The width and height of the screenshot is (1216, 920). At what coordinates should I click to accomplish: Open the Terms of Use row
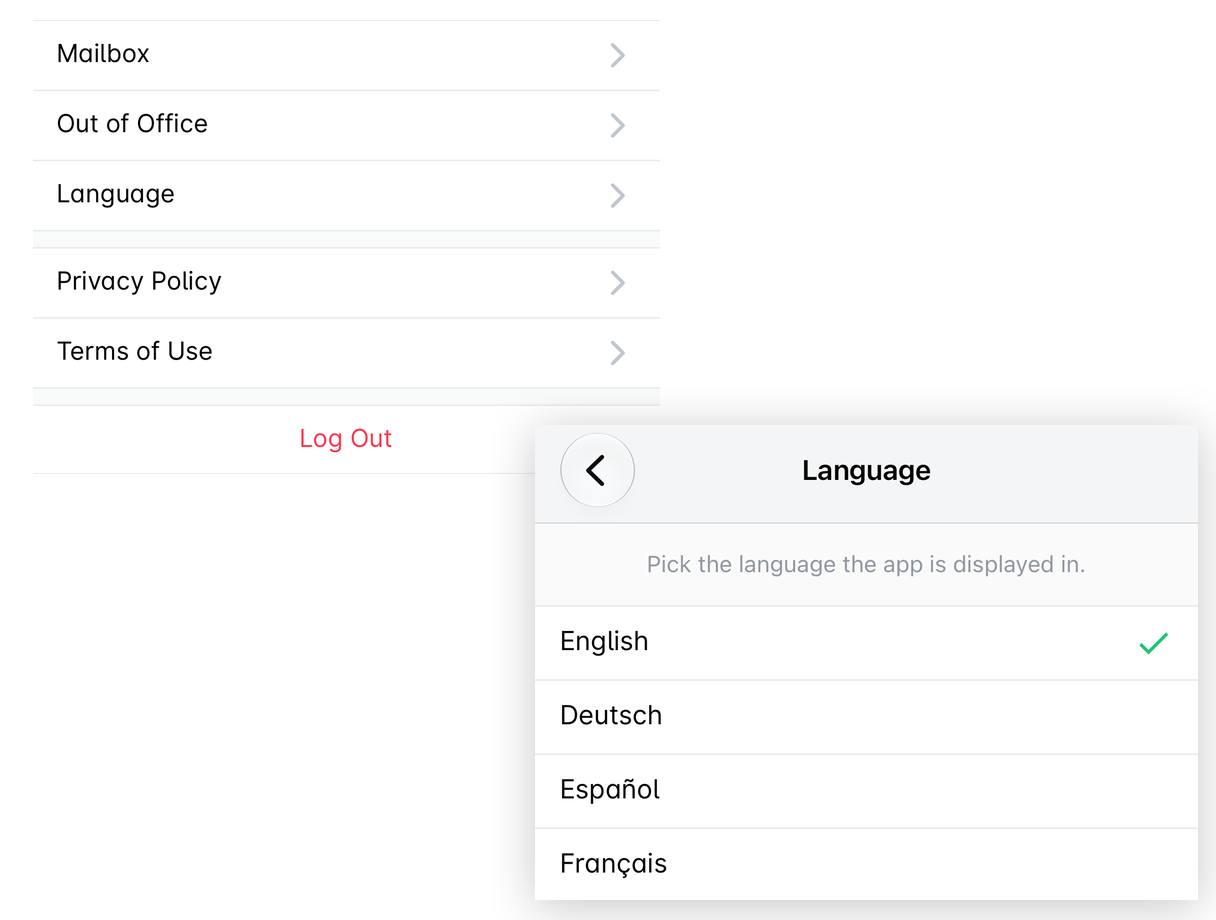(x=346, y=353)
